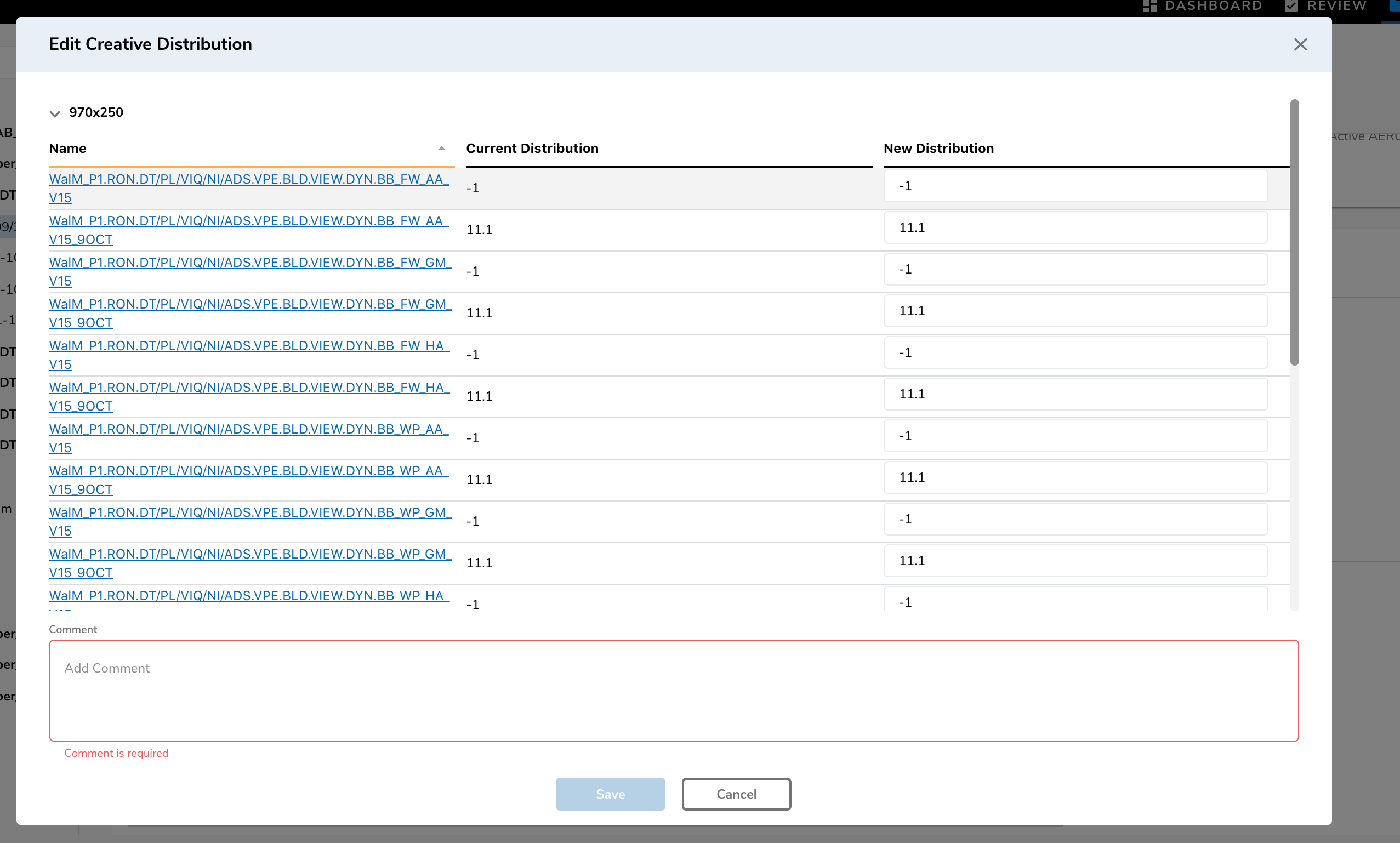Open the BB_WP_GM_V15_9OCT creative link
Viewport: 1400px width, 843px height.
click(250, 554)
